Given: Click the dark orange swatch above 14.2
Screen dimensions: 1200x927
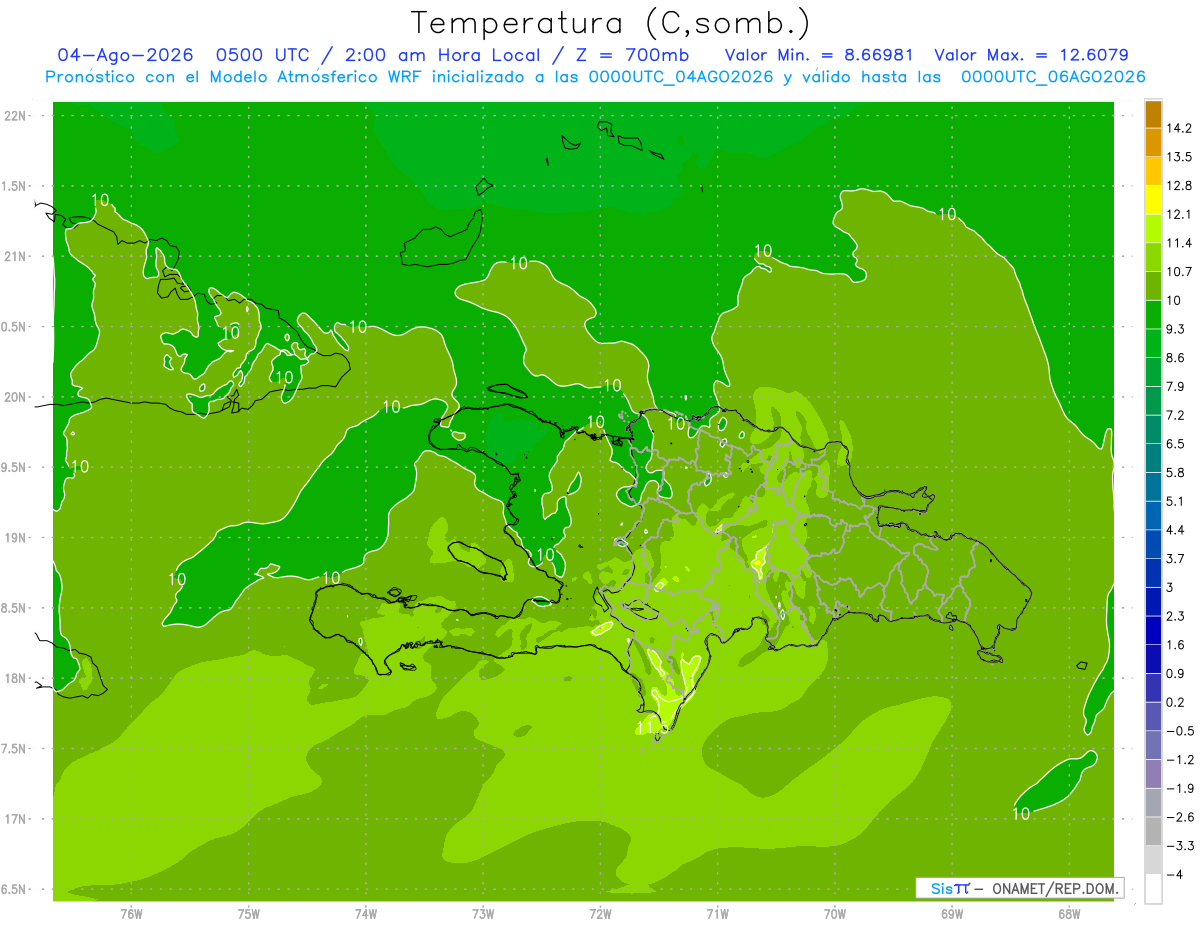Looking at the screenshot, I should pos(1153,114).
